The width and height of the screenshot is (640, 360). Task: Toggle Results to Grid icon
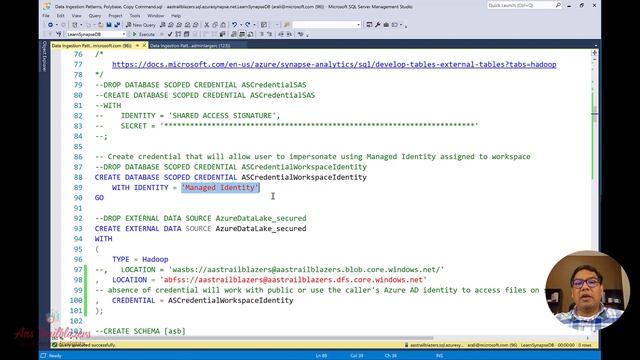click(x=242, y=34)
